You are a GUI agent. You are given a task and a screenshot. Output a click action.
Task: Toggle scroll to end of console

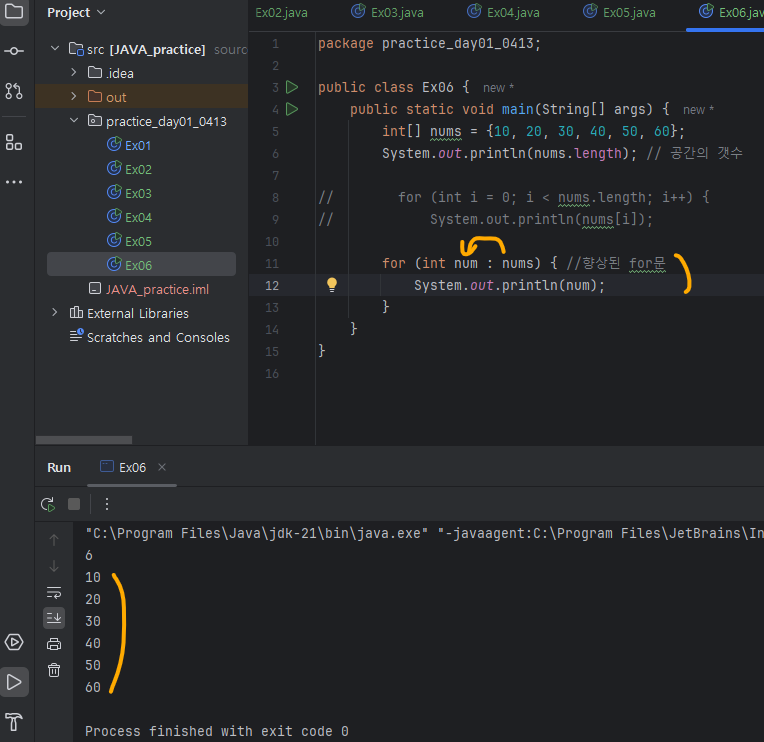point(54,618)
